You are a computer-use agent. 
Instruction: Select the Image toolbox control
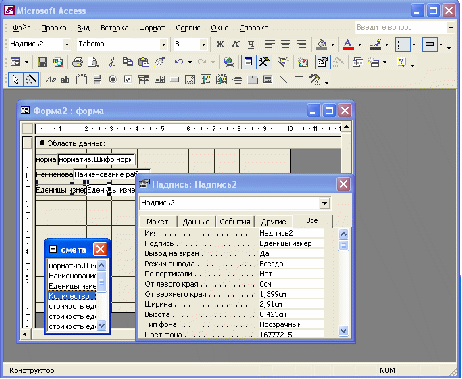click(x=190, y=80)
